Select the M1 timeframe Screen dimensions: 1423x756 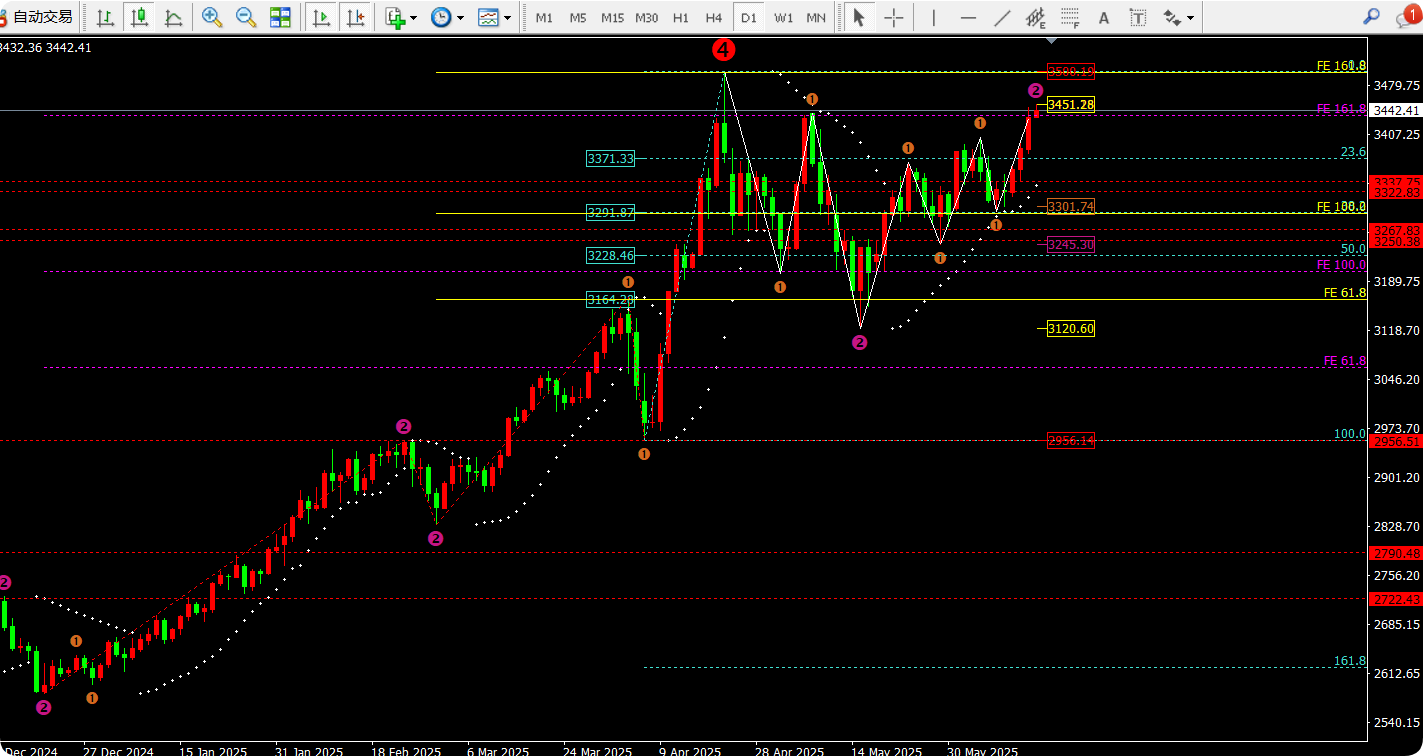pos(544,17)
